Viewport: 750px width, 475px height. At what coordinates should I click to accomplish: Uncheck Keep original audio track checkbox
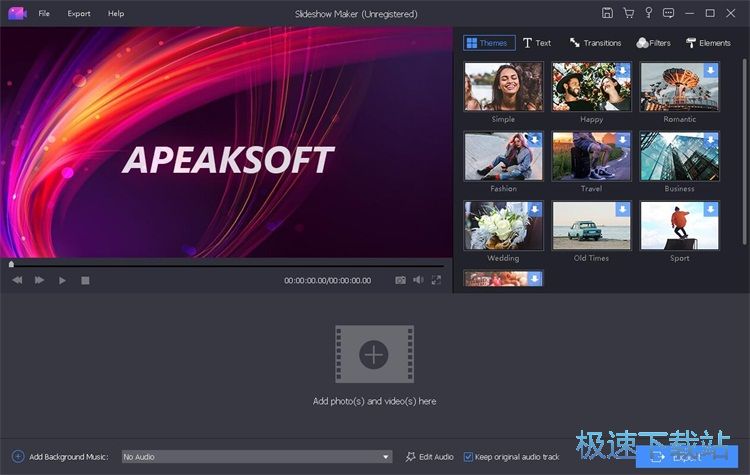click(x=468, y=457)
